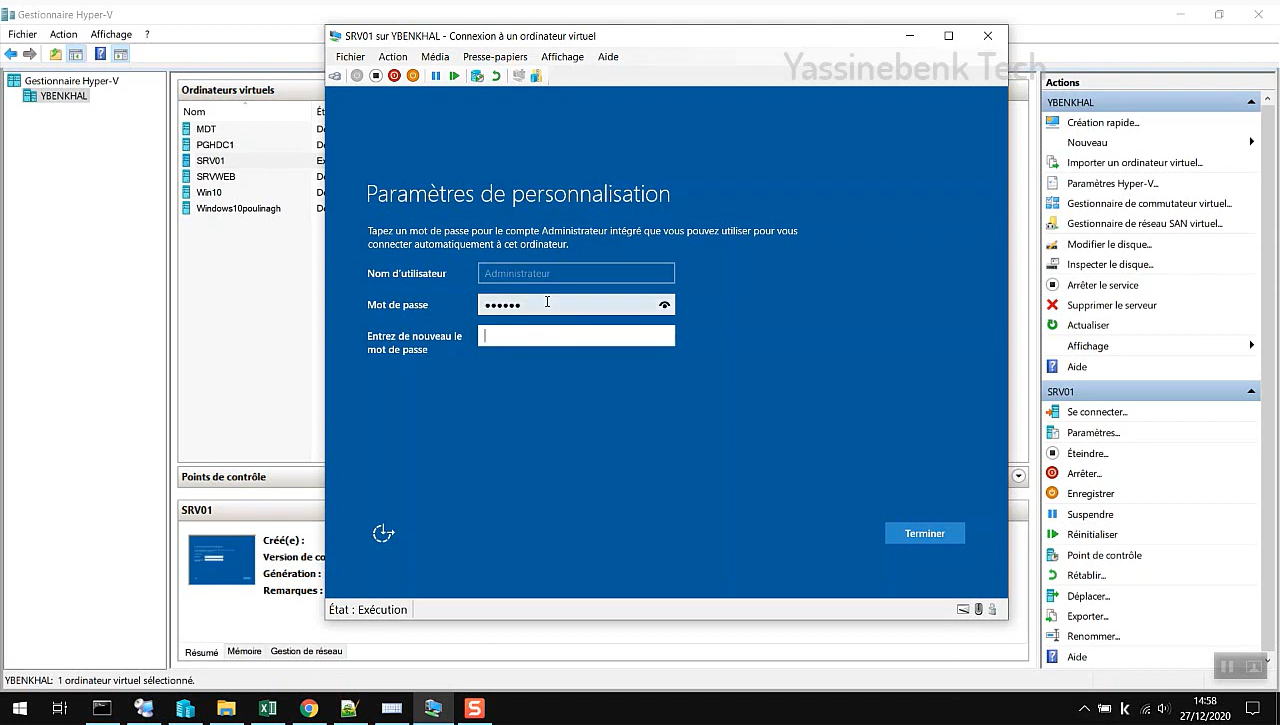The height and width of the screenshot is (725, 1280).
Task: Click the Réinitialiser action
Action: 1092,534
